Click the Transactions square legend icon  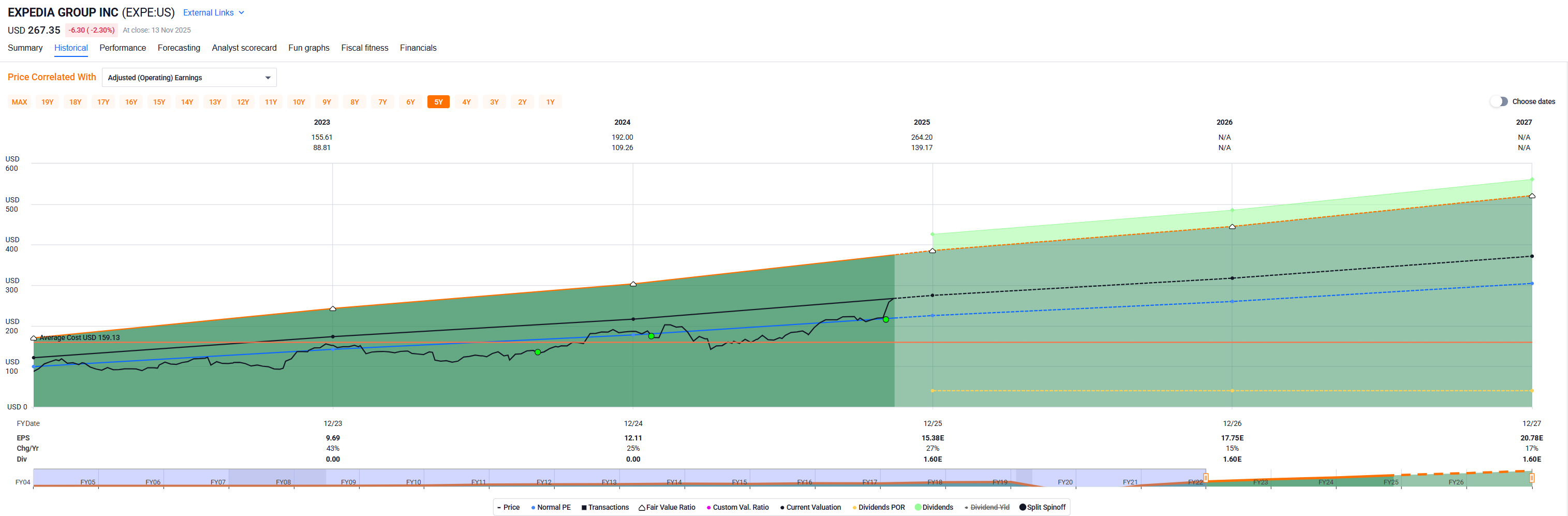(584, 508)
